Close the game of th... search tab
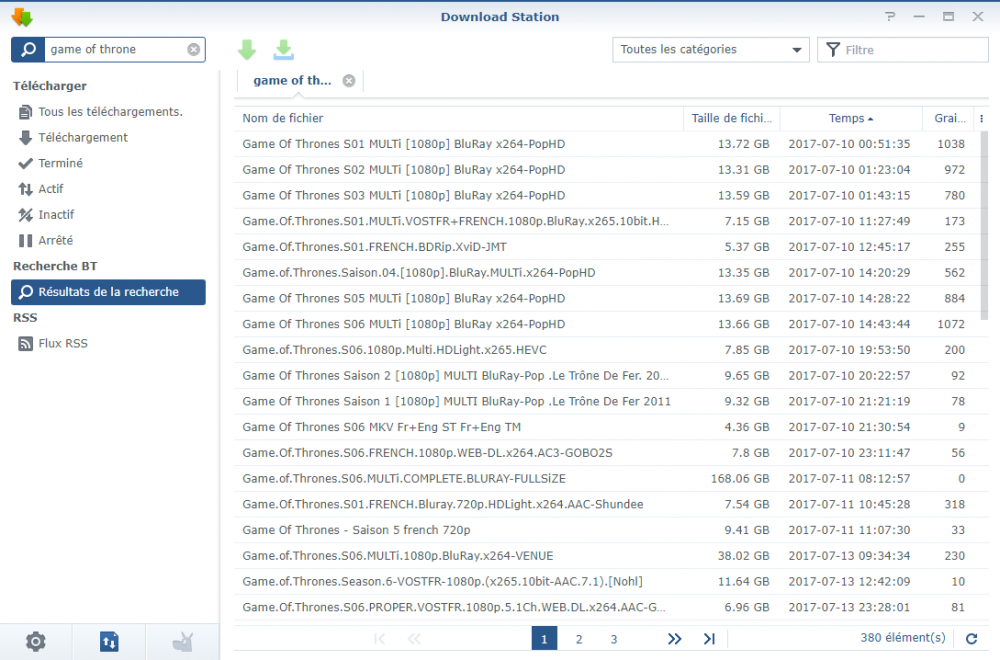 [348, 81]
